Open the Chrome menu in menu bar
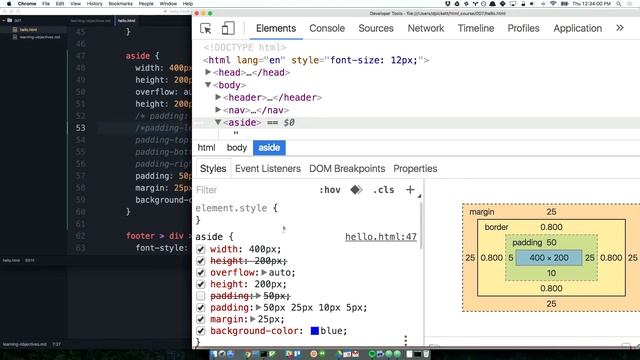Screen dimensions: 640x360 point(27,4)
